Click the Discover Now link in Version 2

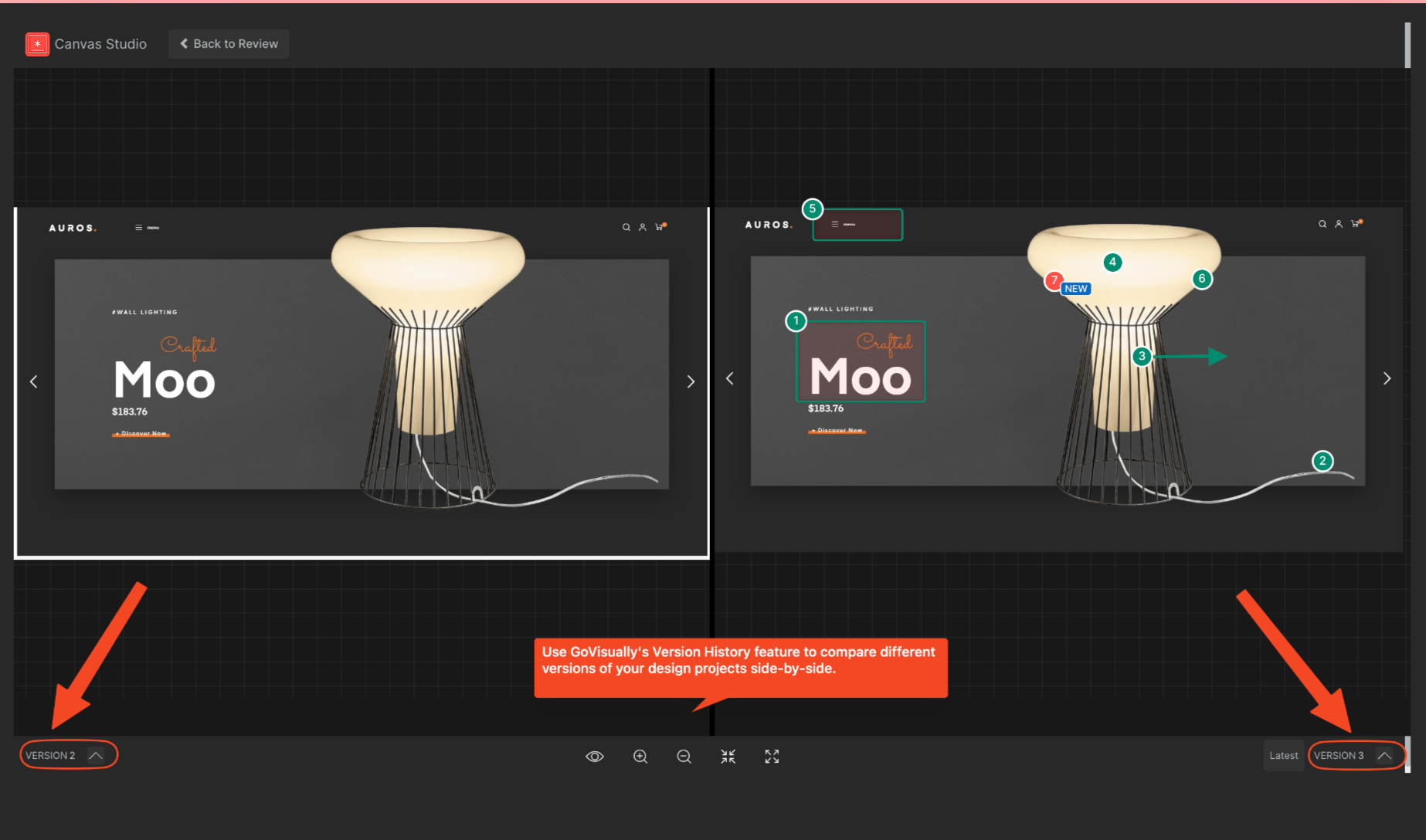tap(141, 433)
